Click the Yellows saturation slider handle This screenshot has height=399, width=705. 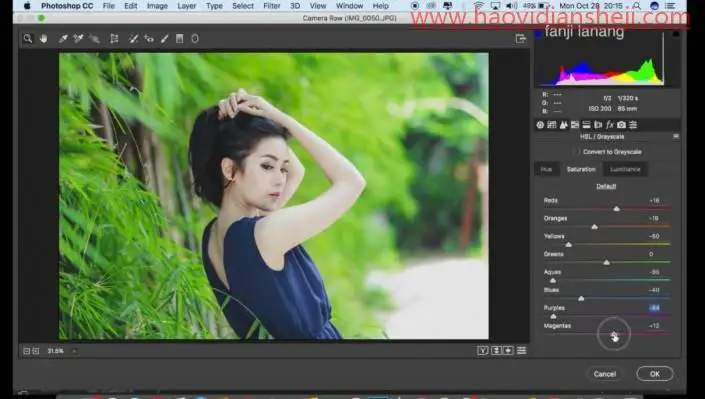tap(569, 244)
